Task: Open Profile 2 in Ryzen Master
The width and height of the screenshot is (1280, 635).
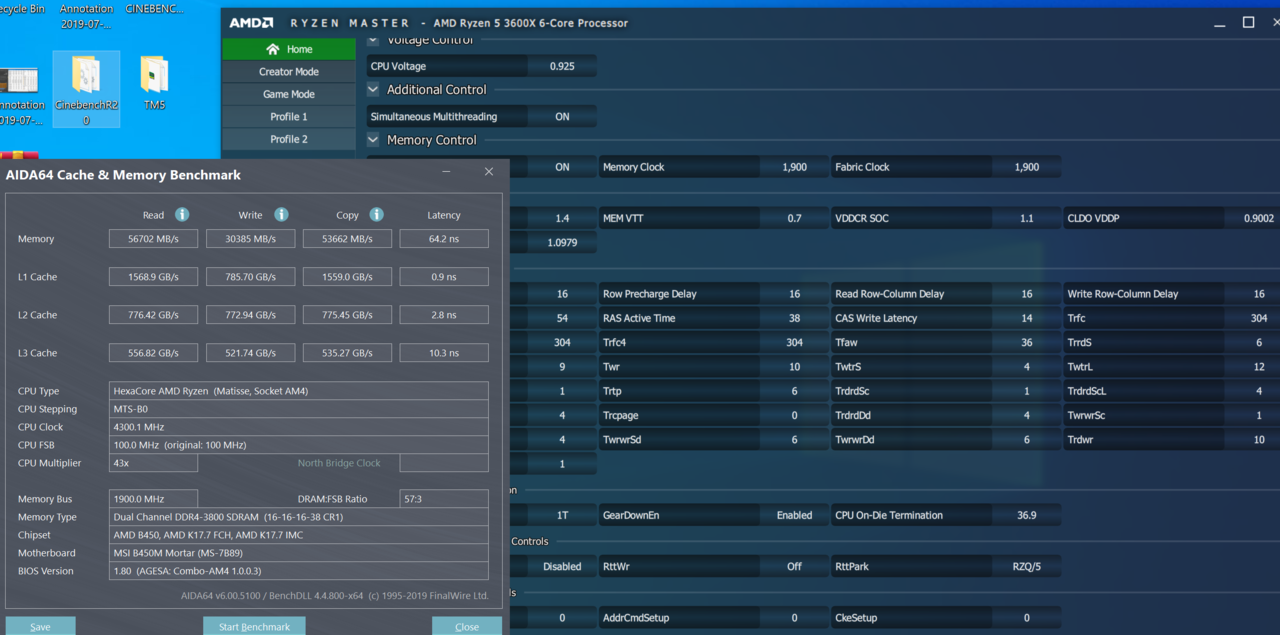Action: coord(289,139)
